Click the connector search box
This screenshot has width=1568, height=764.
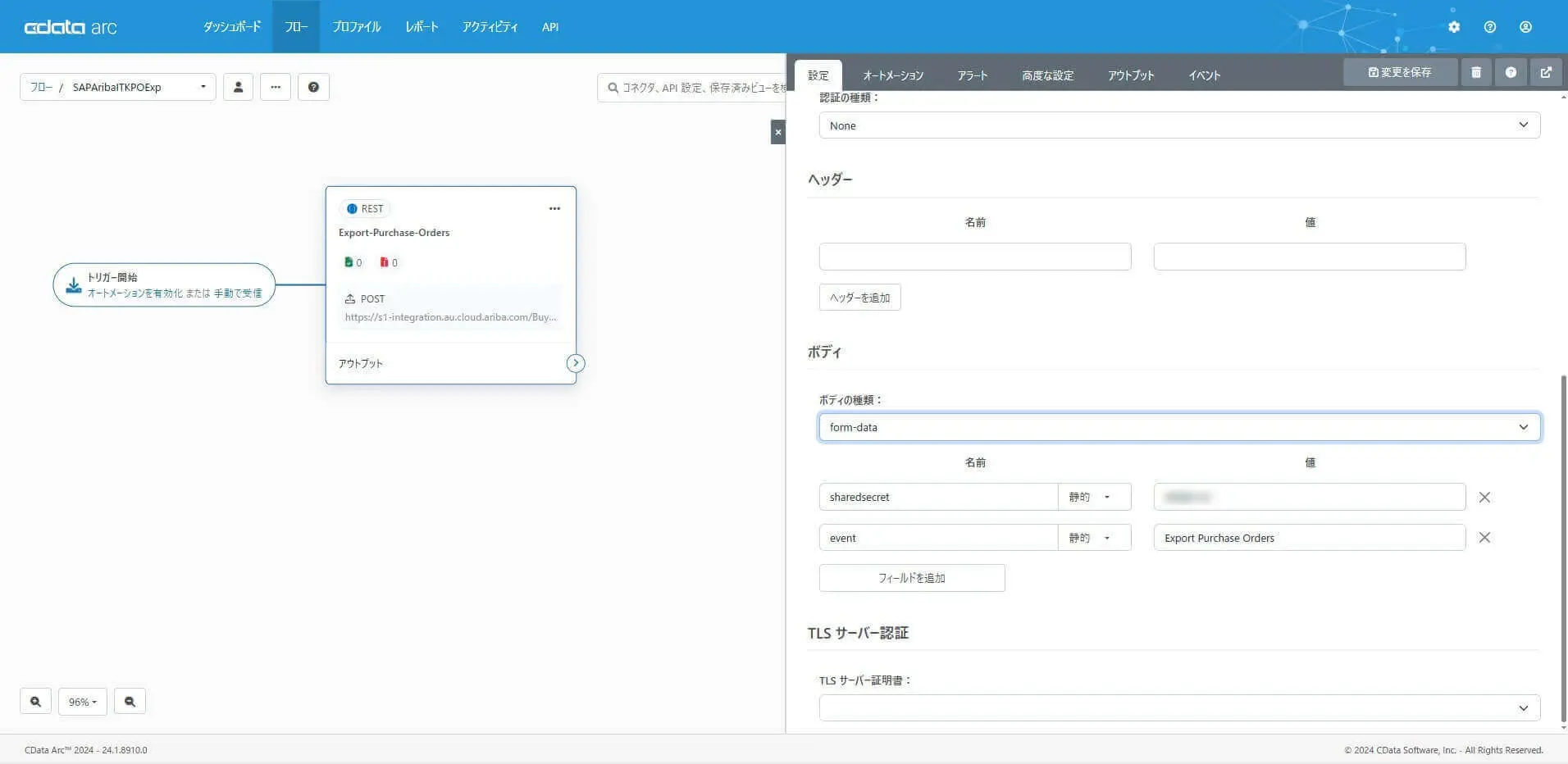point(691,88)
